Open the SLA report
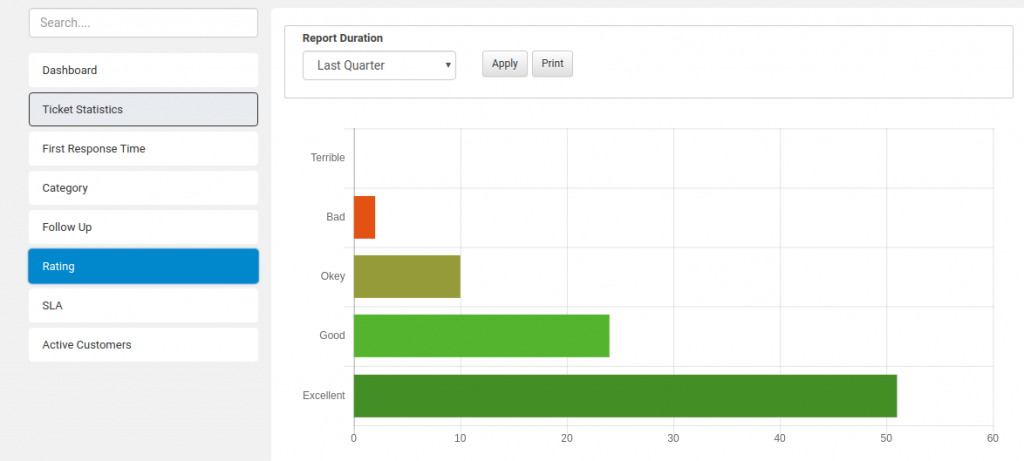The image size is (1024, 461). [143, 305]
